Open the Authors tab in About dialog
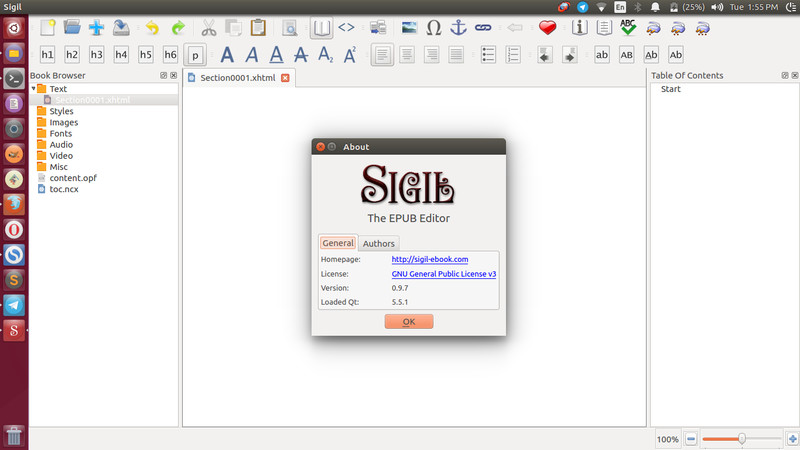800x450 pixels. [x=379, y=243]
